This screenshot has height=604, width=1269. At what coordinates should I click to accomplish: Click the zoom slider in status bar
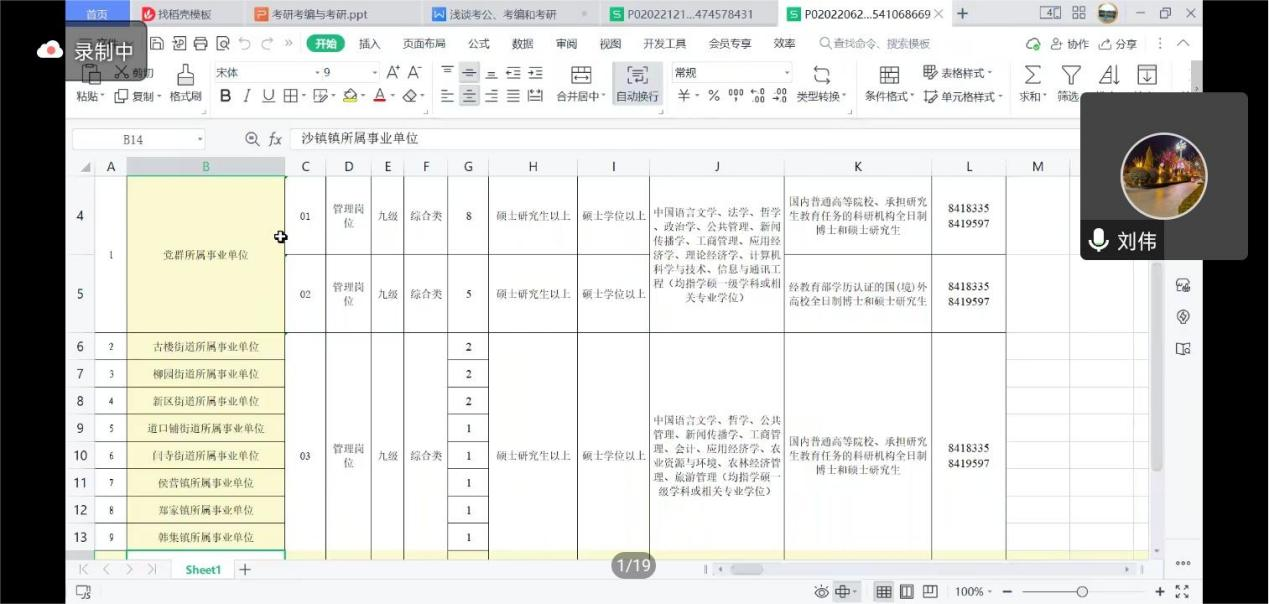[1081, 592]
